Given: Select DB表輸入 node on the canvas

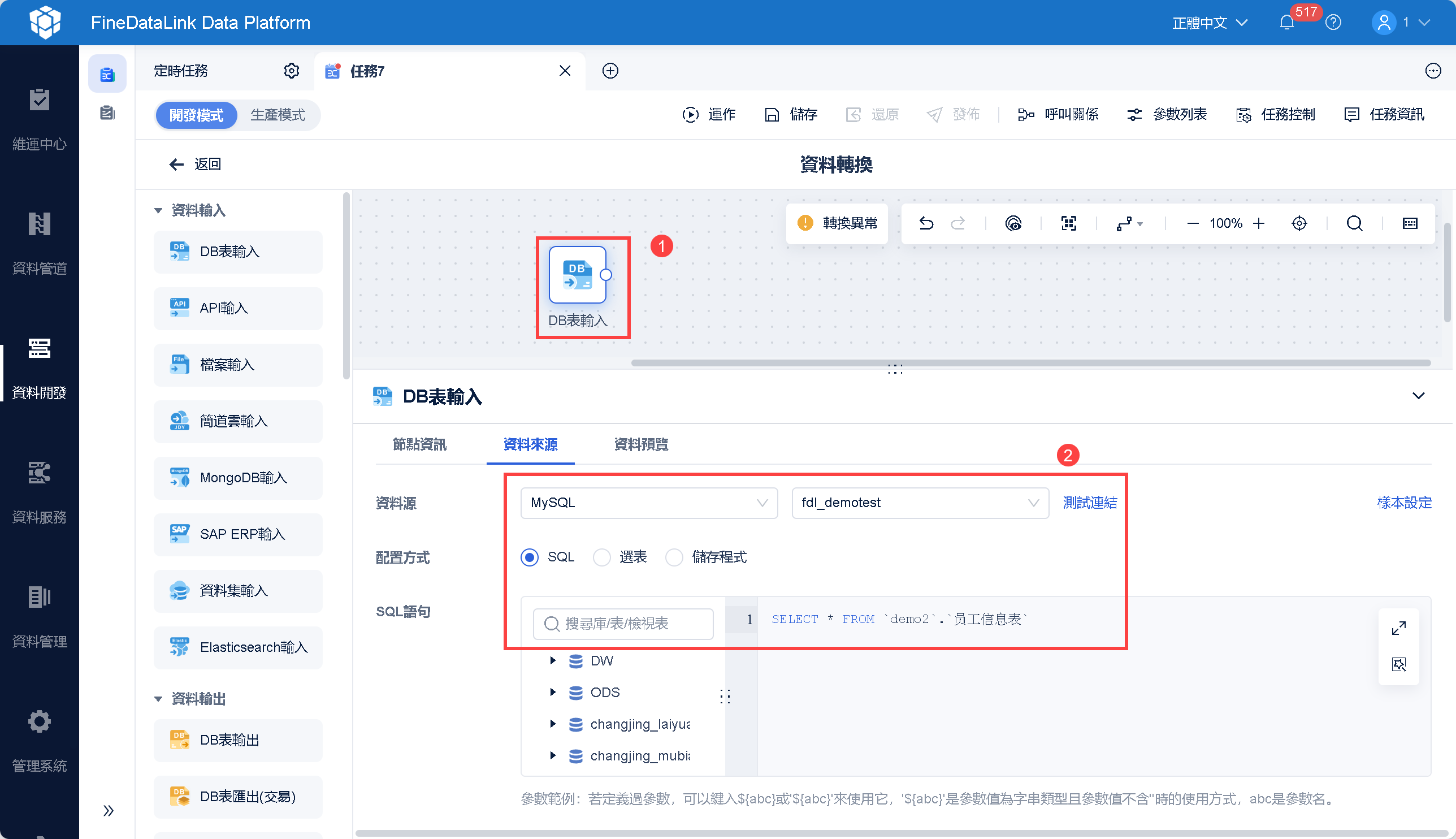Looking at the screenshot, I should coord(577,275).
